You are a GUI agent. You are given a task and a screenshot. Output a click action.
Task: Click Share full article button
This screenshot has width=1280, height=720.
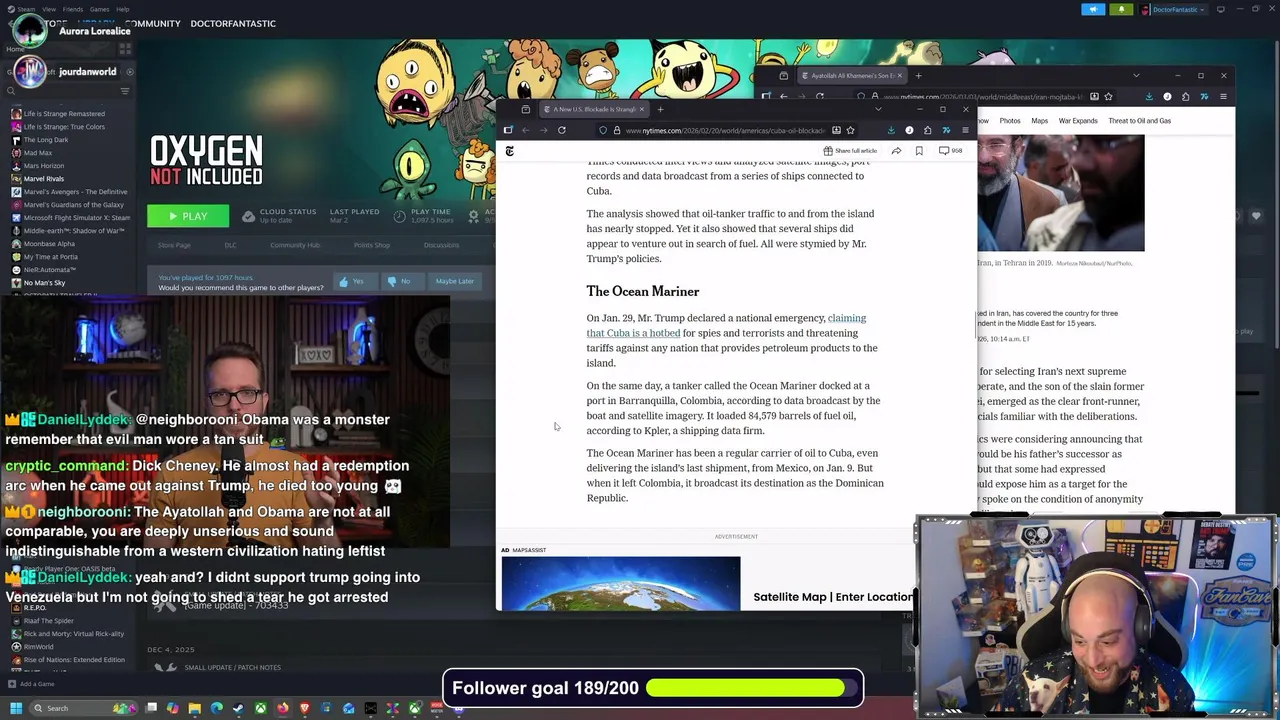[x=850, y=151]
